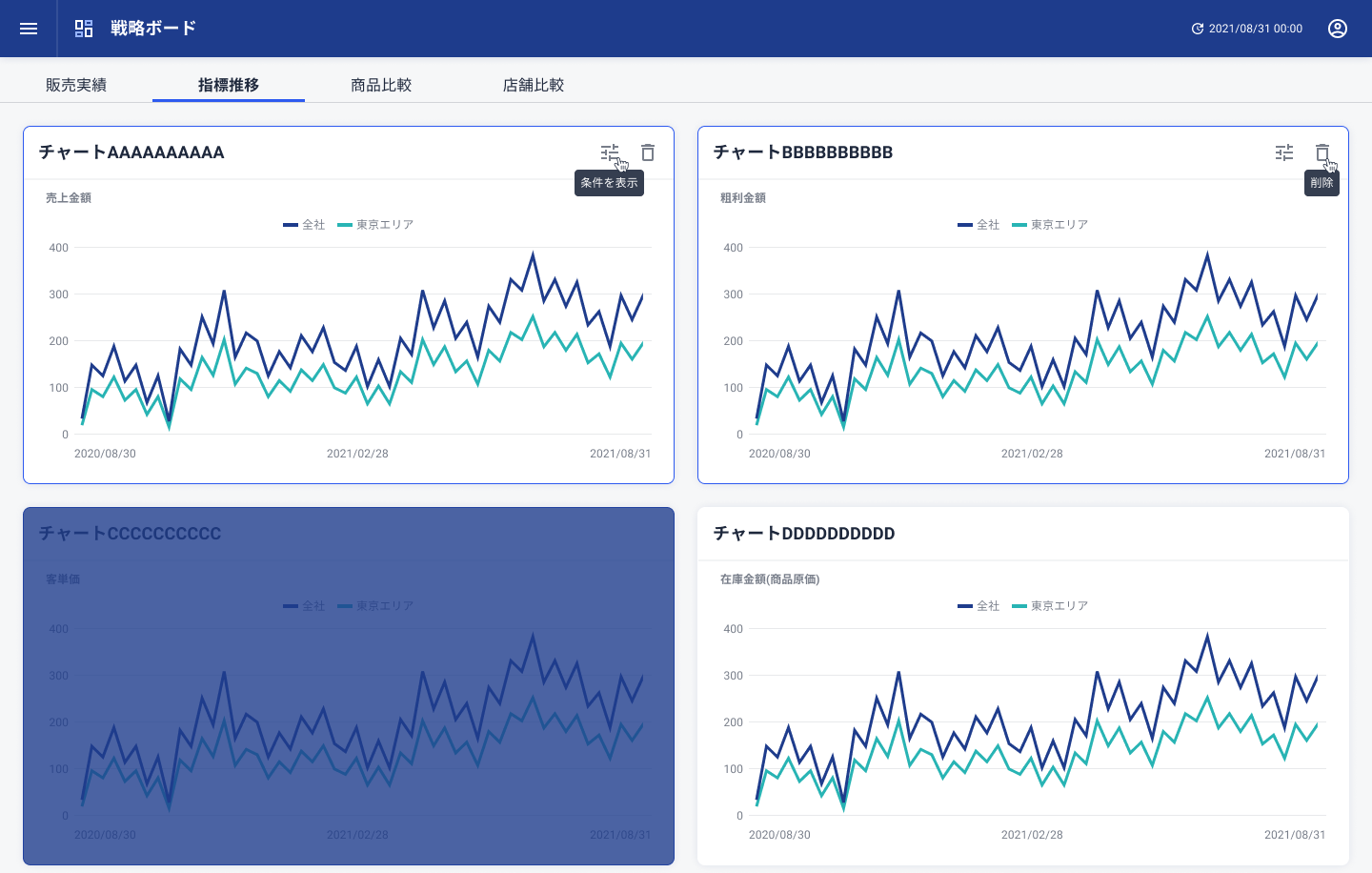Click the 粗利金額 metric label
The image size is (1372, 873).
[x=743, y=198]
